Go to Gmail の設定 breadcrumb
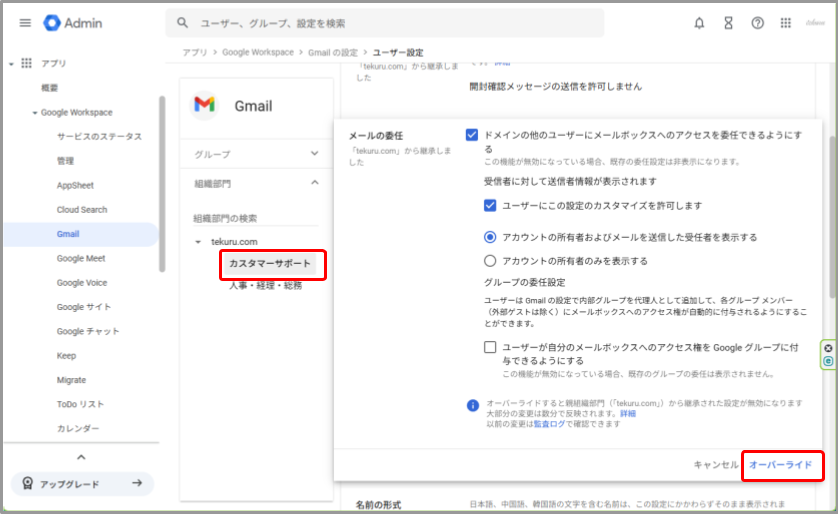 (x=332, y=52)
